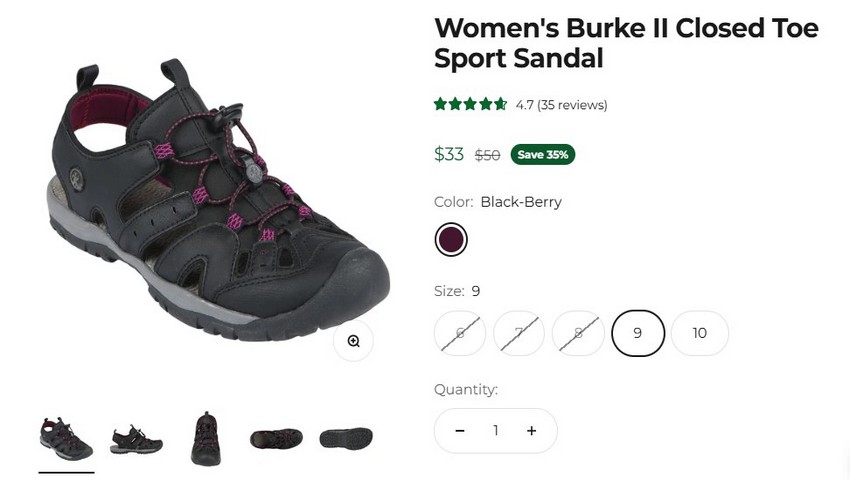Open the 35 reviews link
Viewport: 850px width, 480px height.
[572, 105]
